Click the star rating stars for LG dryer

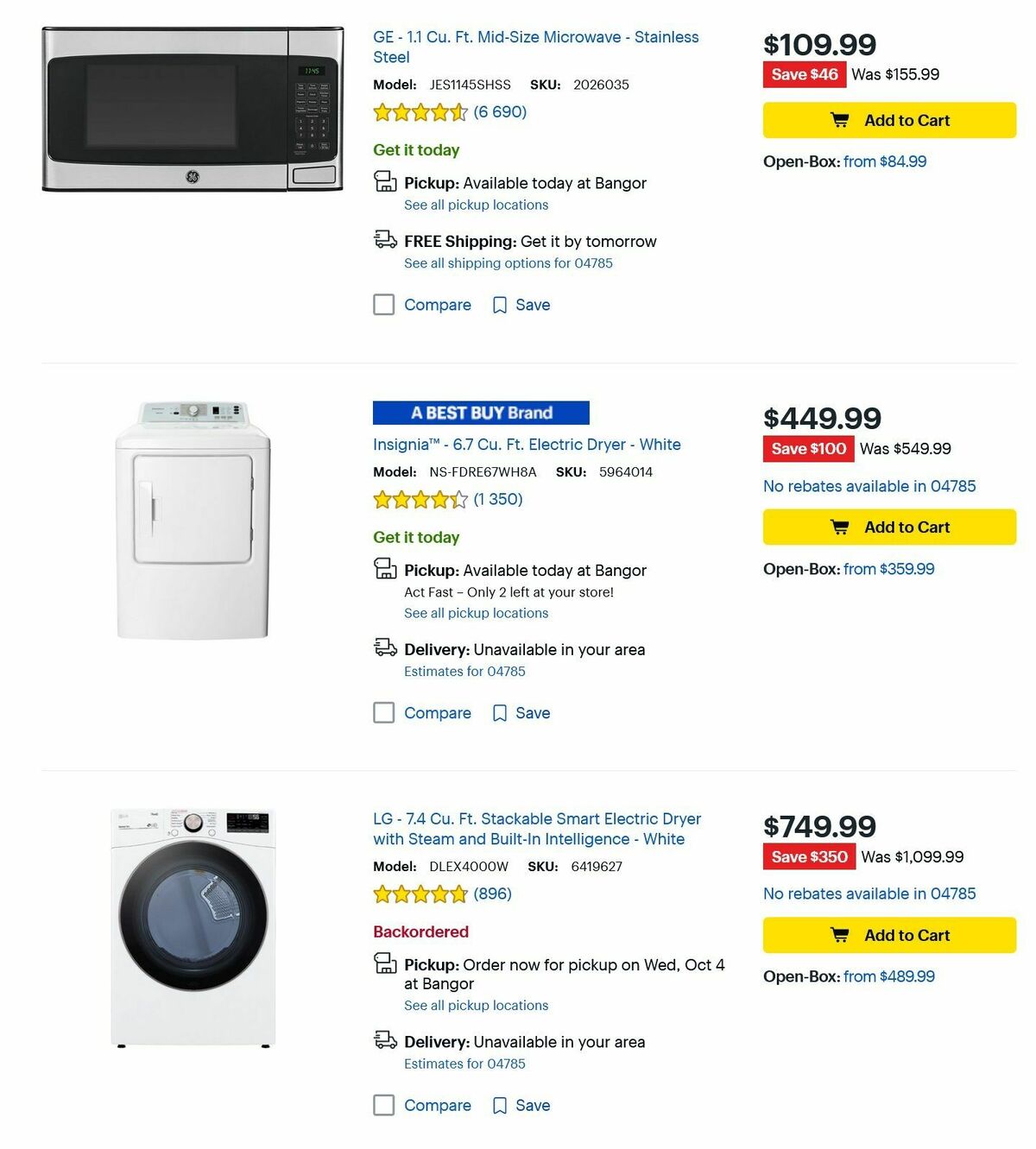click(x=420, y=894)
